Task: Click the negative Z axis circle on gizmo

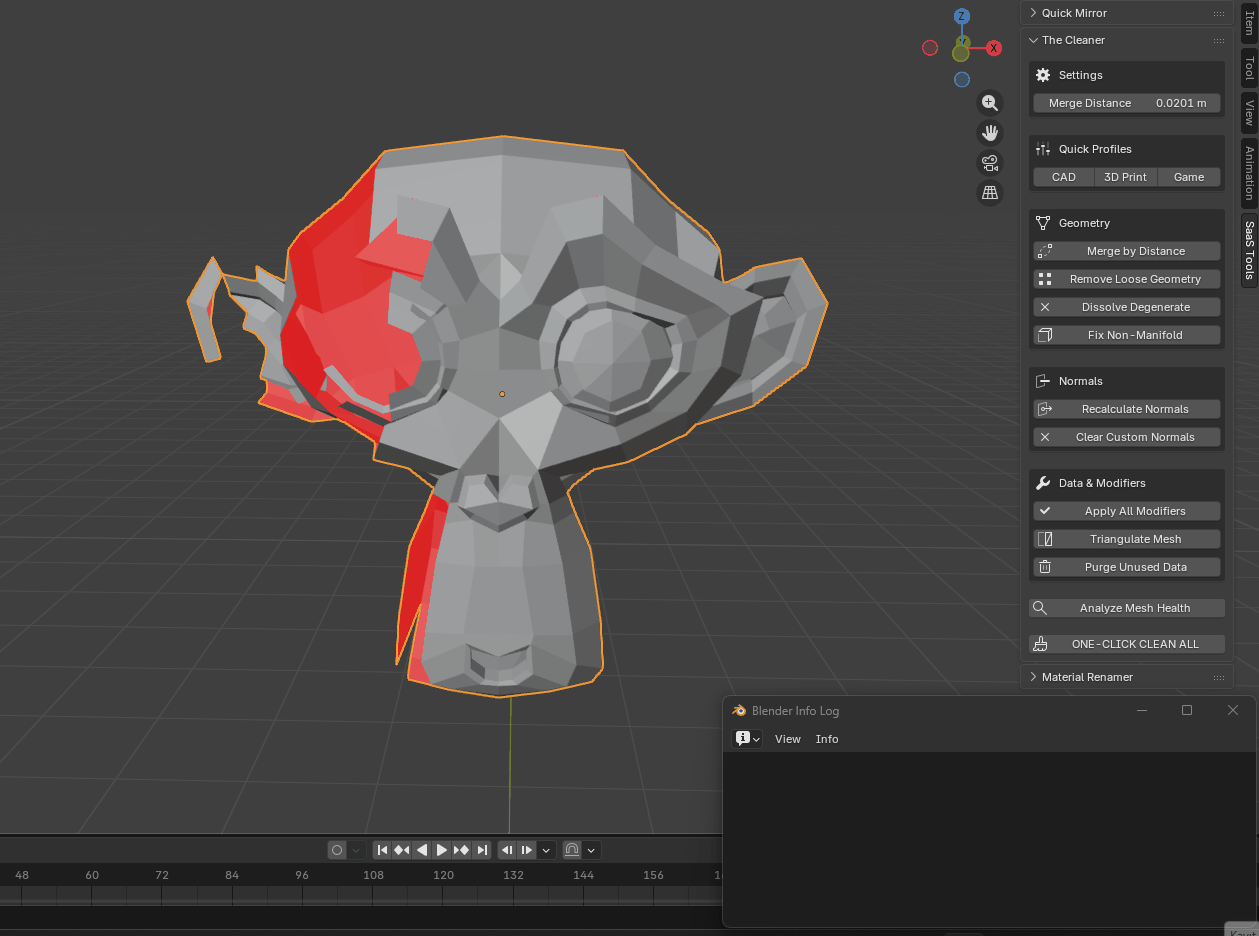Action: [x=962, y=80]
